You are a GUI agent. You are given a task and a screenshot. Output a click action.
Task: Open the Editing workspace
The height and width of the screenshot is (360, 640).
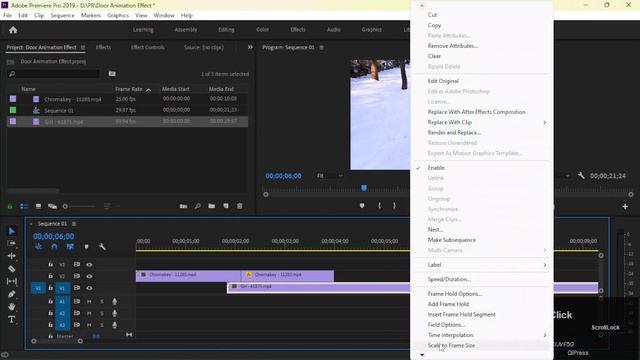coord(226,29)
